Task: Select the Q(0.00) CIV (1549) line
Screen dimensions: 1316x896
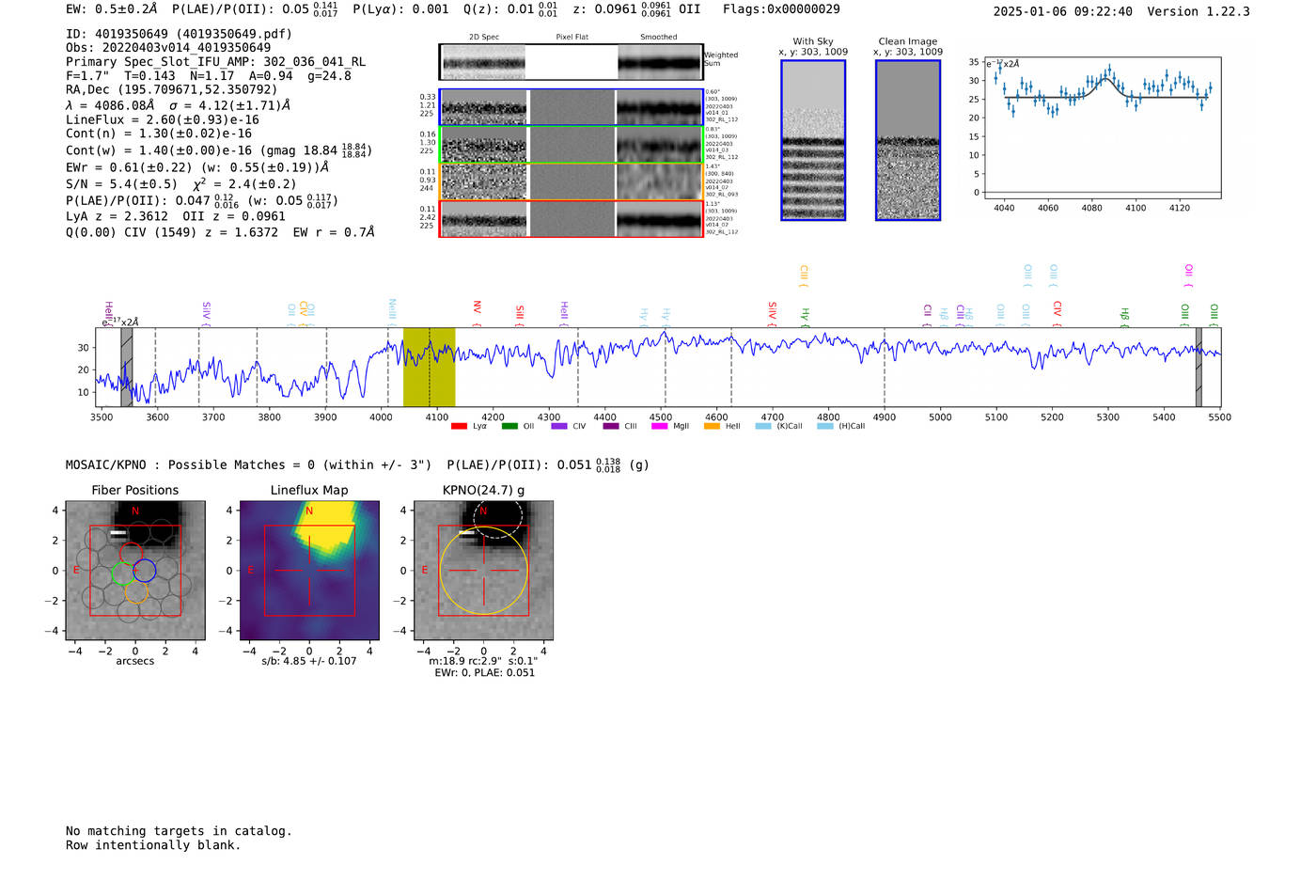Action: click(220, 231)
